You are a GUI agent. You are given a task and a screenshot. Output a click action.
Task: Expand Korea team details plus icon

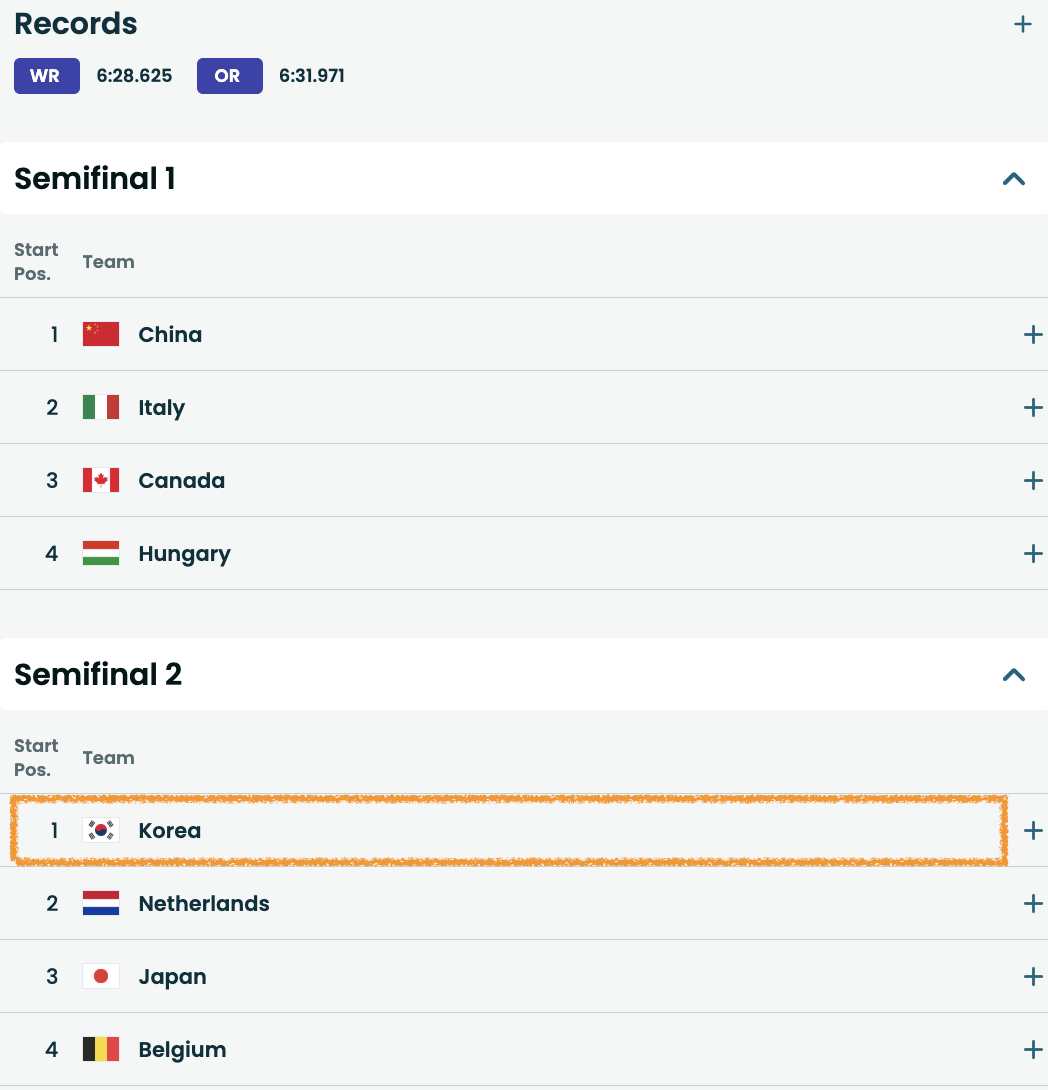click(x=1033, y=831)
